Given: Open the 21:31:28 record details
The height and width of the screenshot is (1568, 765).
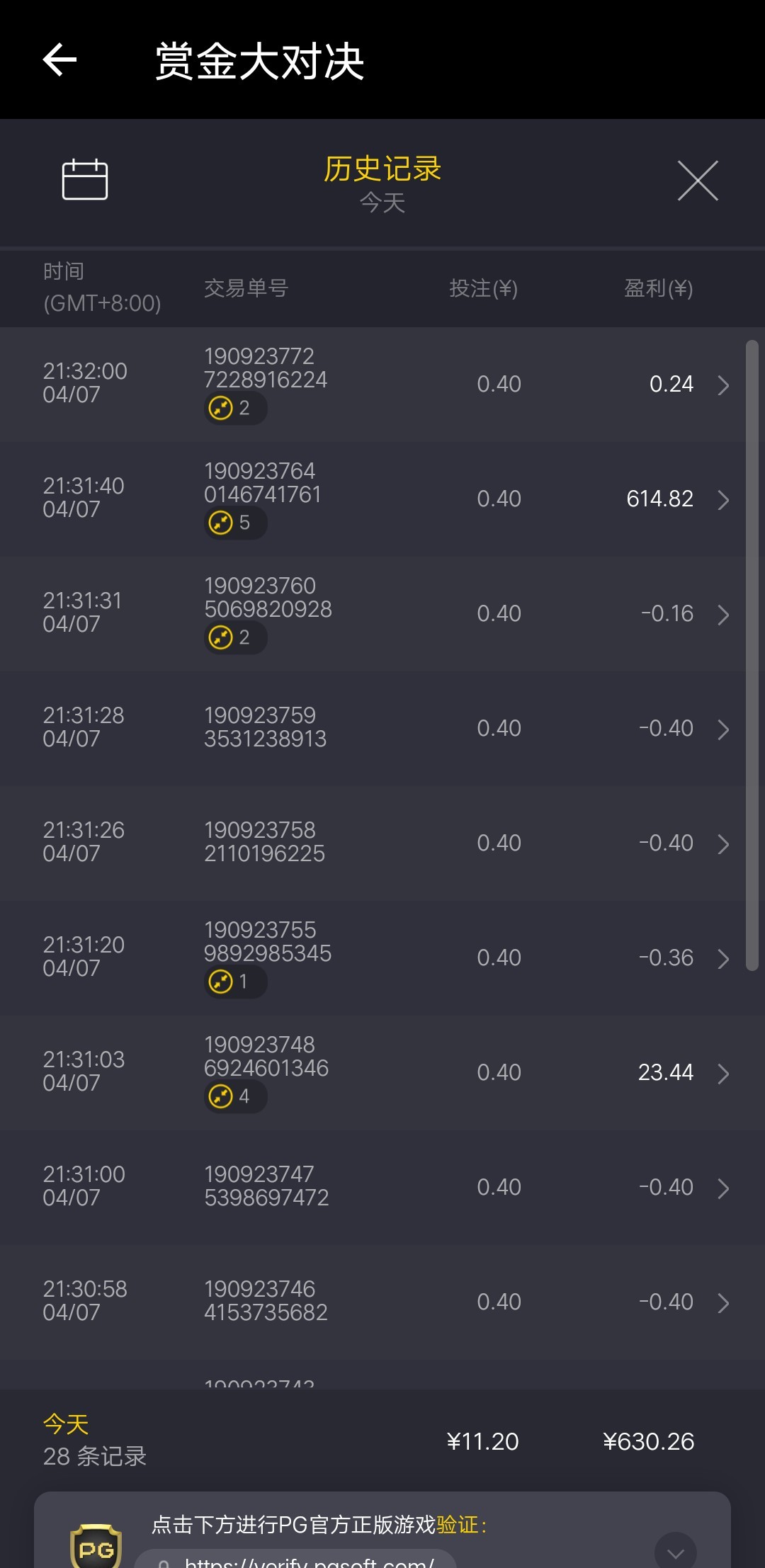Looking at the screenshot, I should [723, 729].
